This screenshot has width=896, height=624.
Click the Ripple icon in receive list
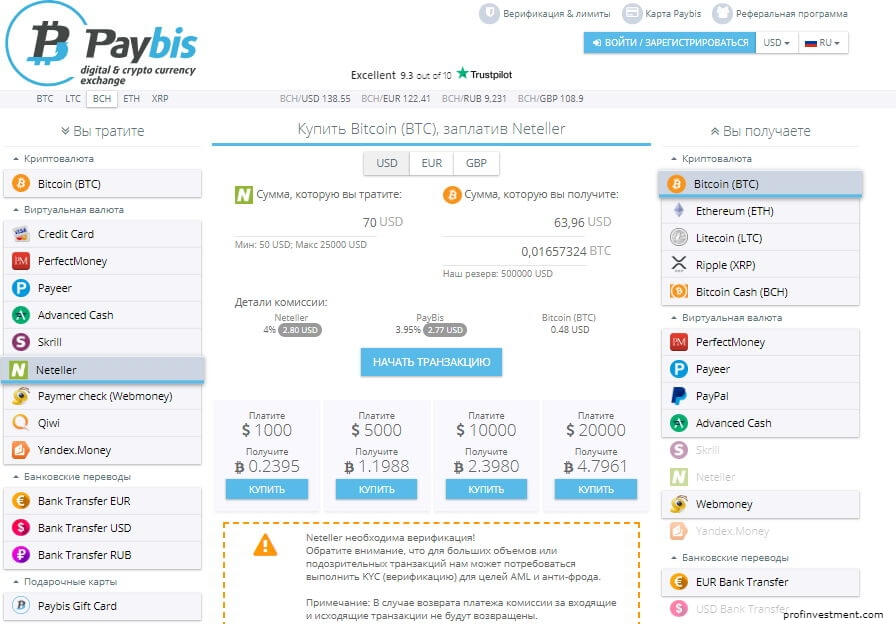tap(679, 264)
